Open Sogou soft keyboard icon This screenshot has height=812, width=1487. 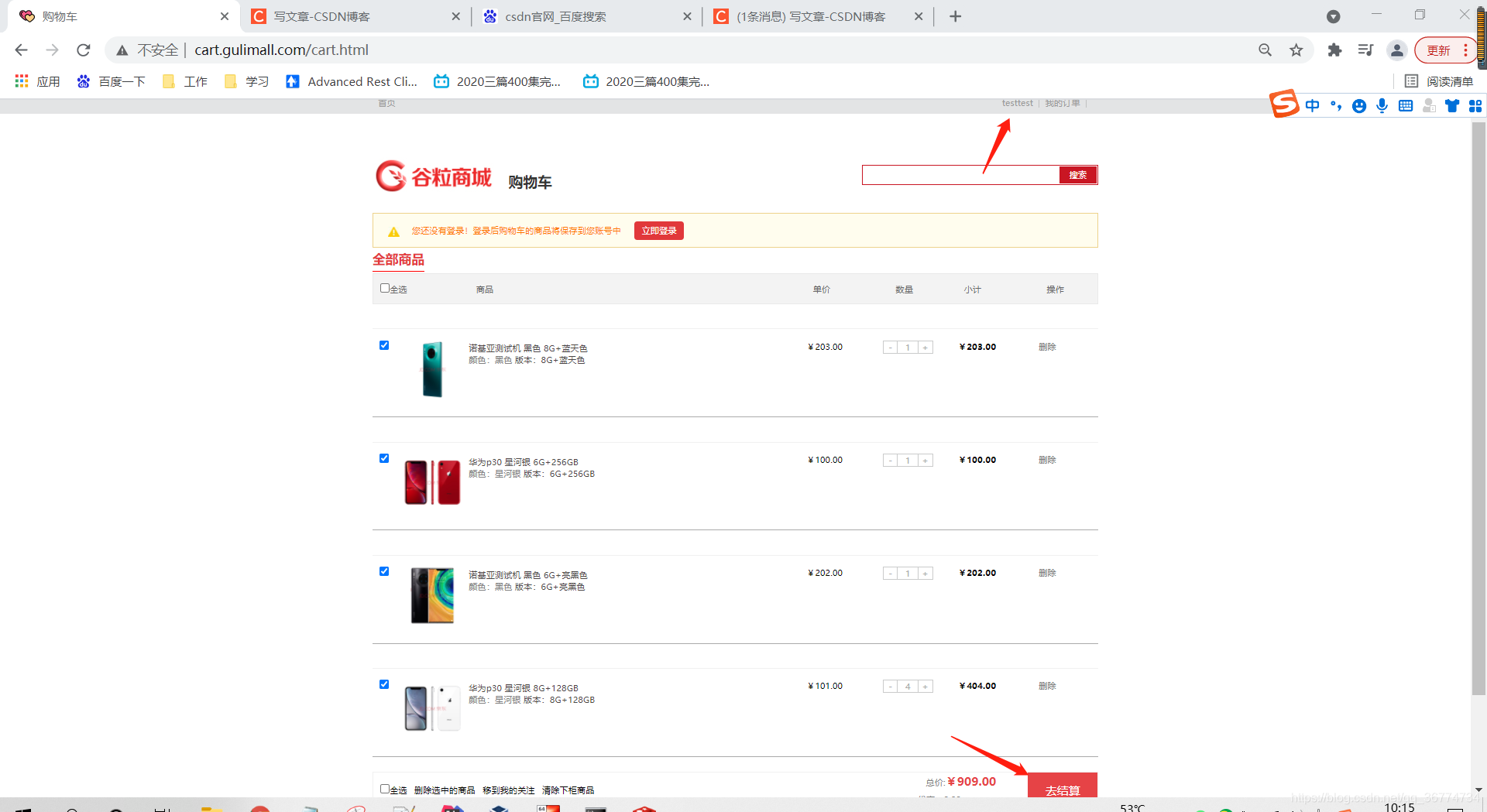1406,106
